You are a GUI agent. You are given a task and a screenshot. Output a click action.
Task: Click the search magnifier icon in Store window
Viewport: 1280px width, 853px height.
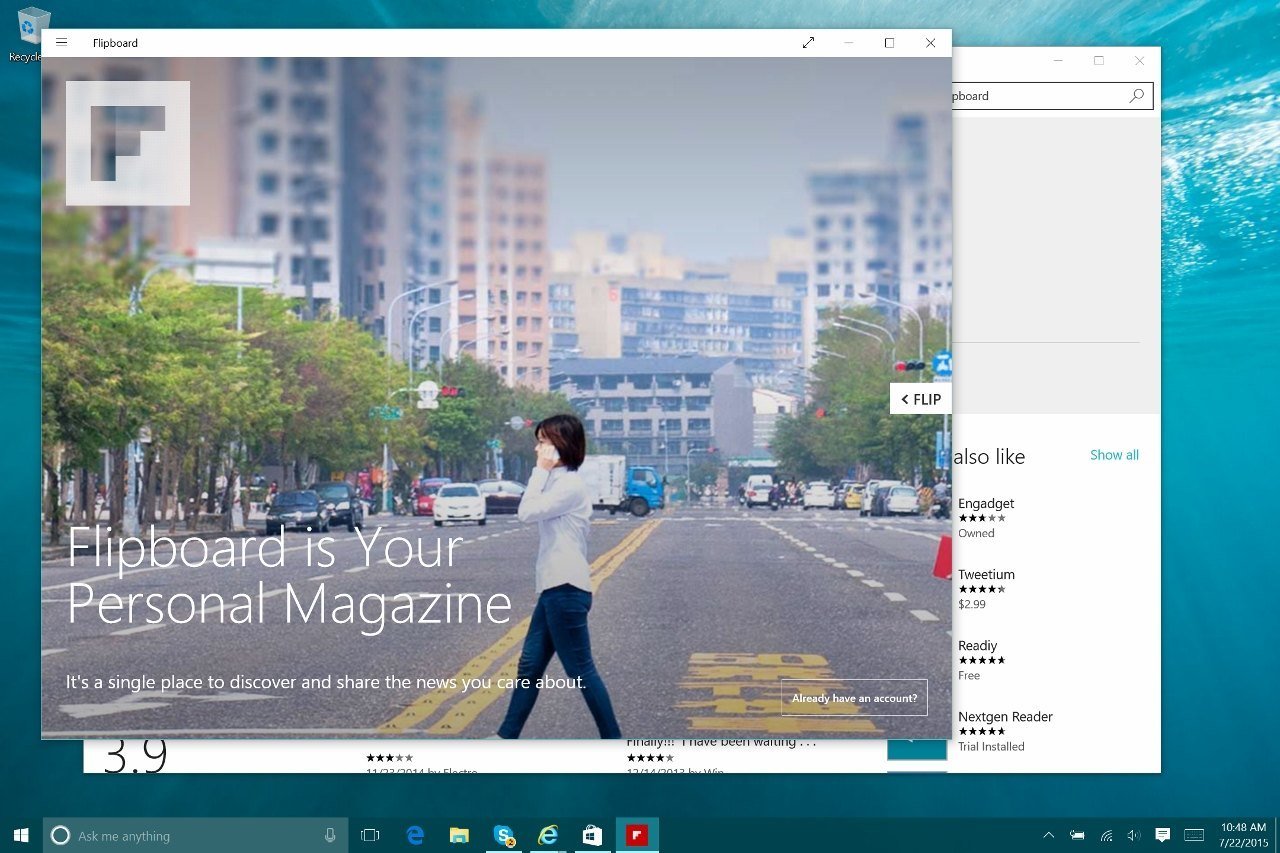[1137, 96]
